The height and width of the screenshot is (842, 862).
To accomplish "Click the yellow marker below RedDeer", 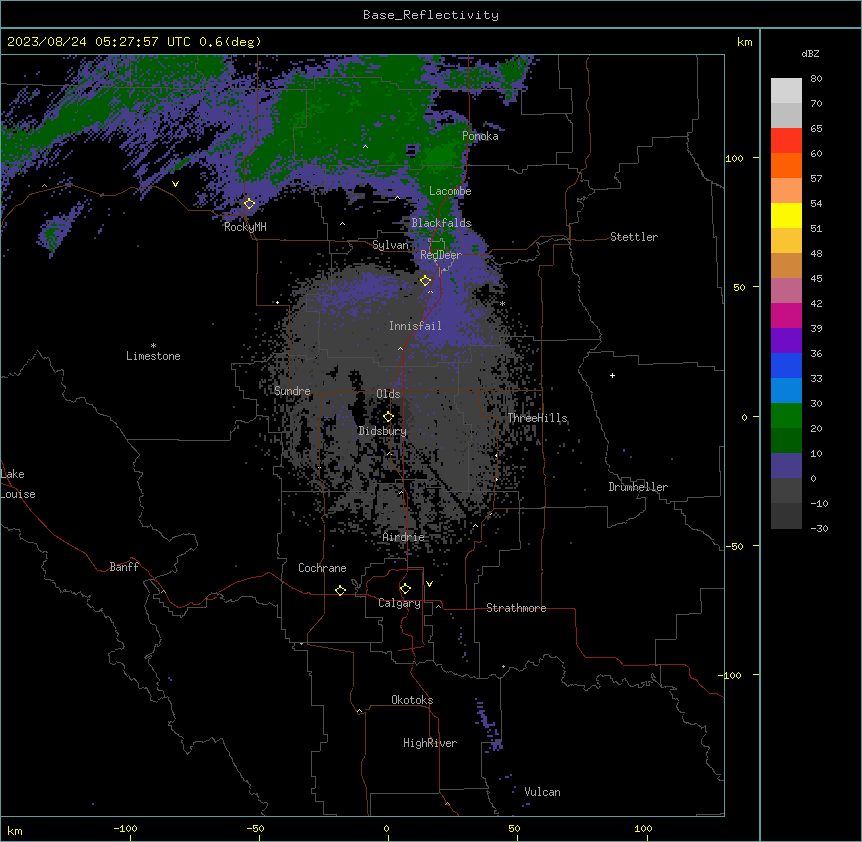I will point(425,281).
